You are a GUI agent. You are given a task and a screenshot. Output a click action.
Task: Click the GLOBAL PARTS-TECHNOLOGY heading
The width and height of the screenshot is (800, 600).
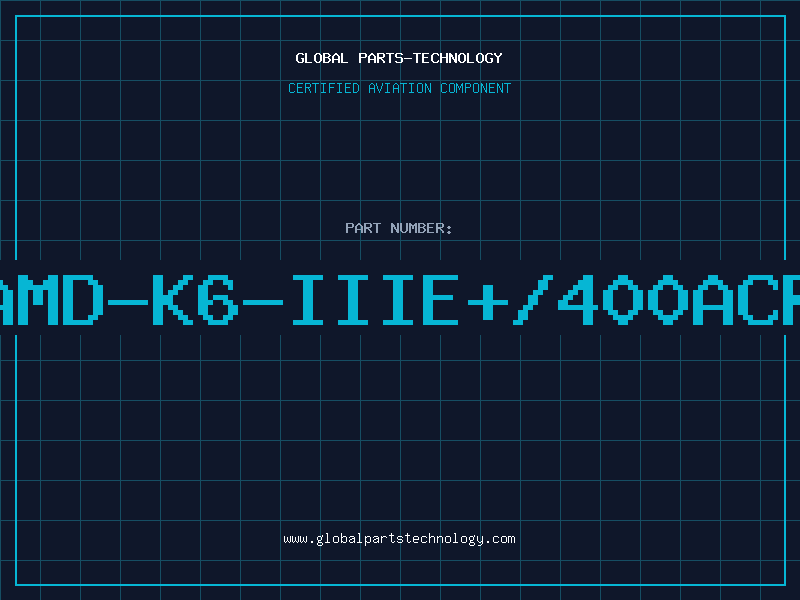(399, 58)
